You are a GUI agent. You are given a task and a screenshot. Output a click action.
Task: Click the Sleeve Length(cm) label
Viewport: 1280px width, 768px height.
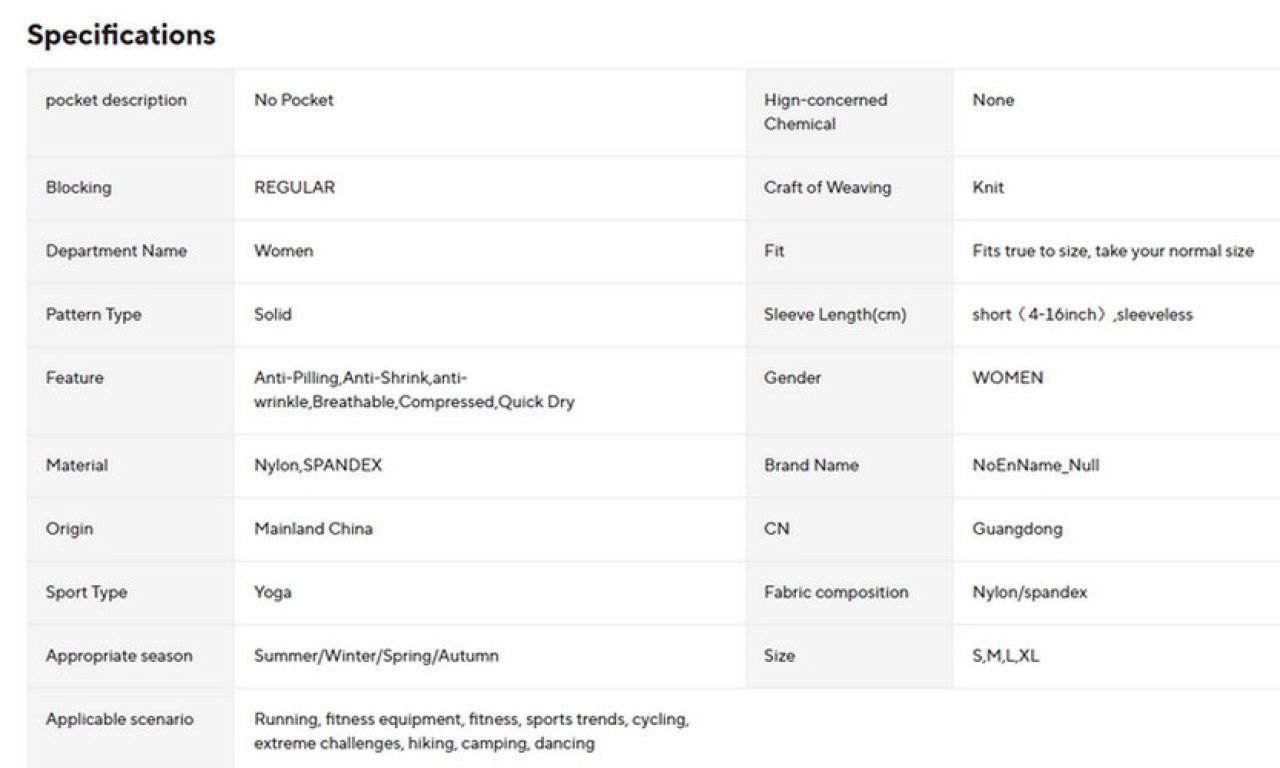point(835,314)
